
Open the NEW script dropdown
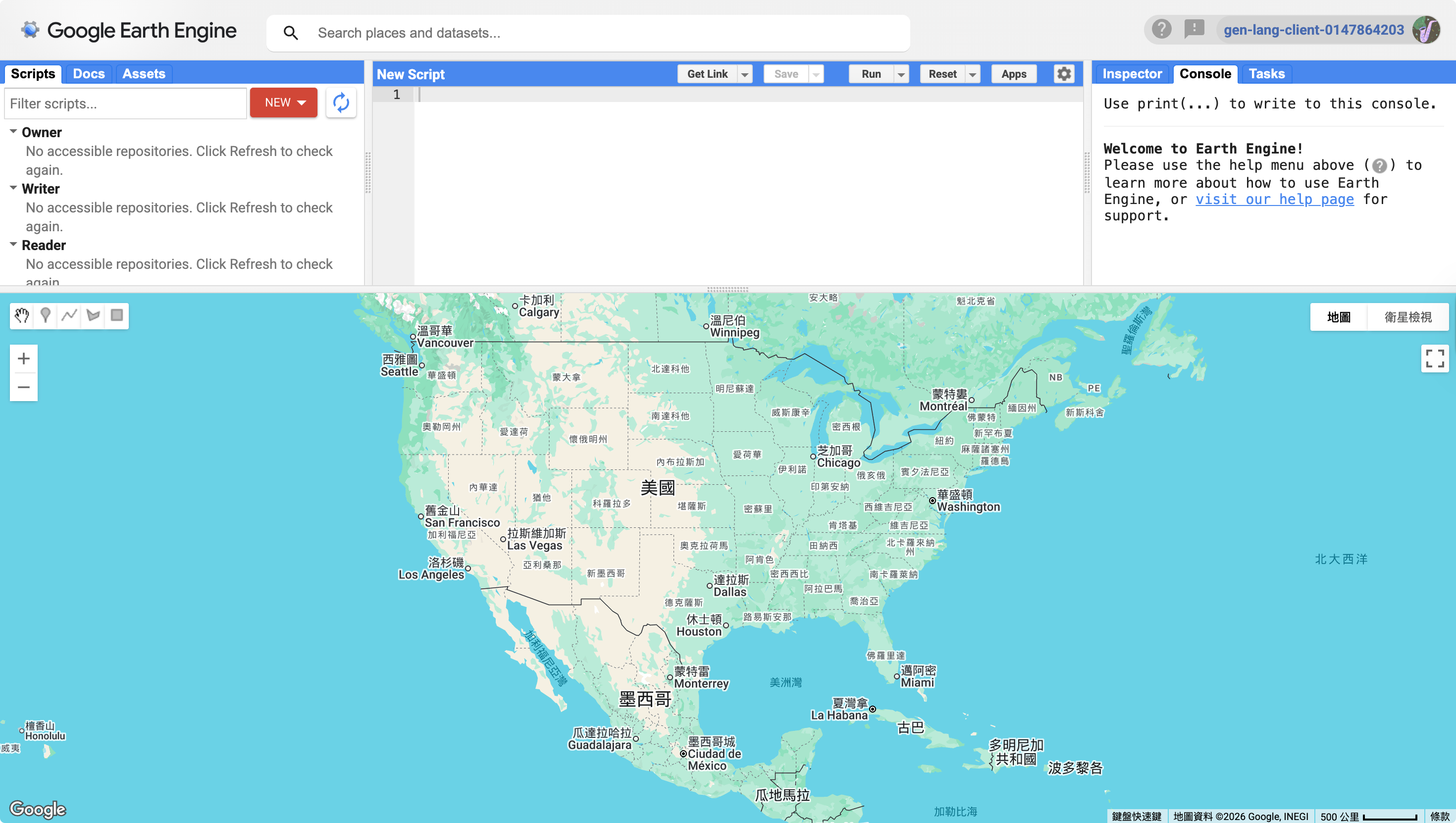tap(284, 103)
